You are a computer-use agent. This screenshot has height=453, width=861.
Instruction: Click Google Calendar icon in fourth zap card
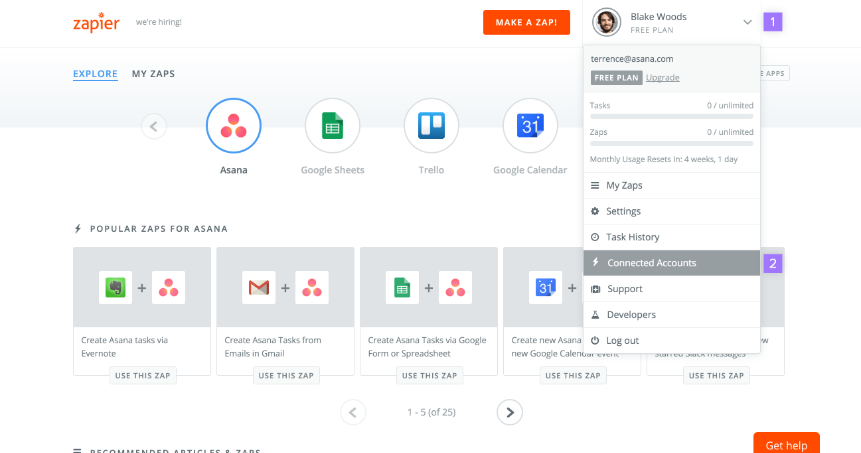545,287
